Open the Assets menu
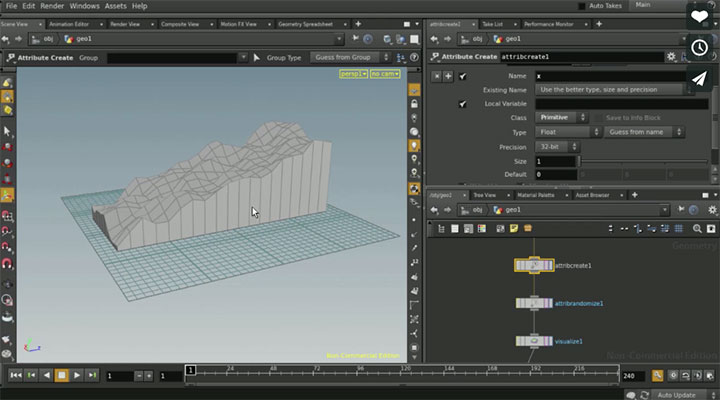720x400 pixels. pyautogui.click(x=116, y=6)
